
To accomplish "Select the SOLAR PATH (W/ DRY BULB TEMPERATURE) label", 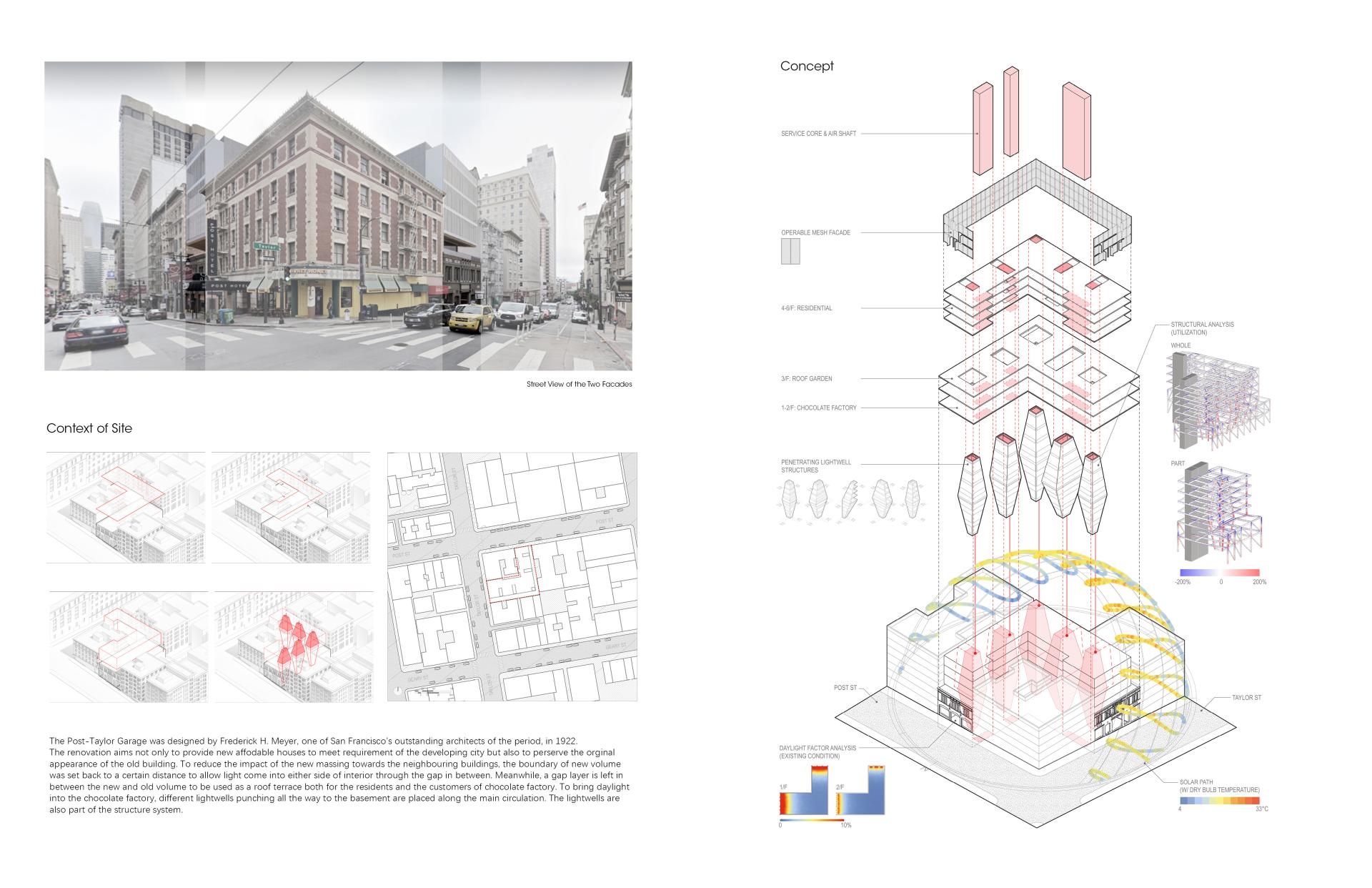I will pos(1220,786).
